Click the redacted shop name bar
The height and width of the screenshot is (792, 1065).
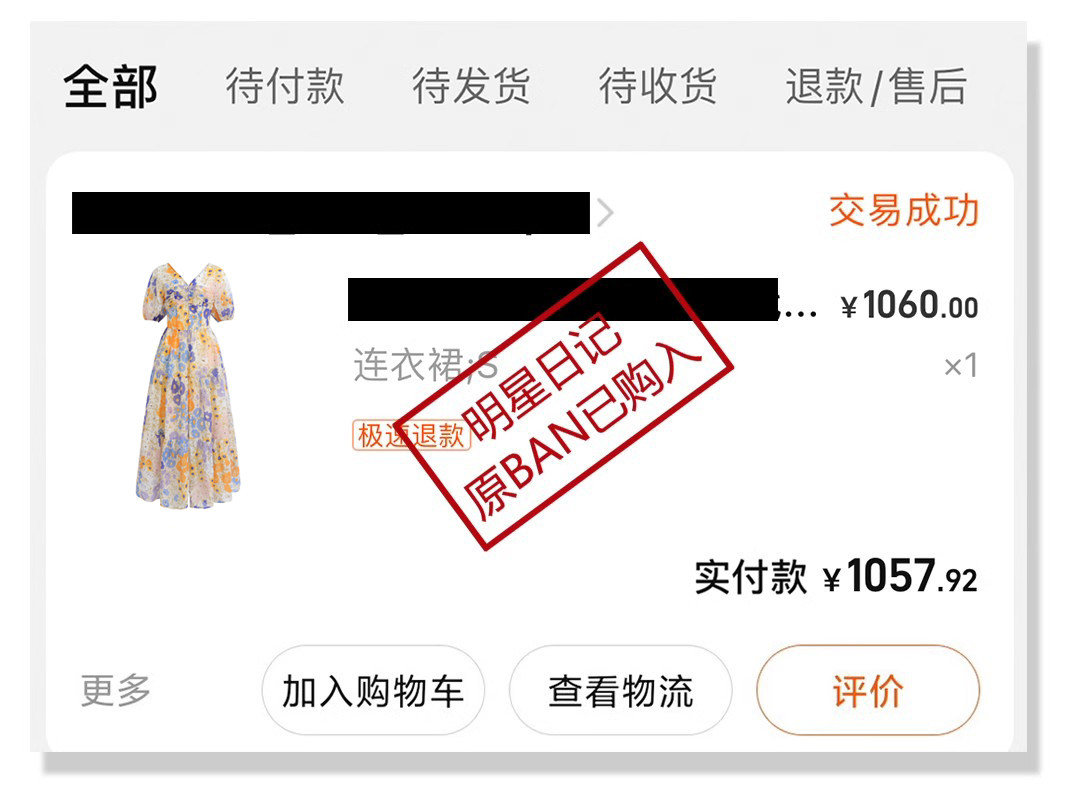331,213
